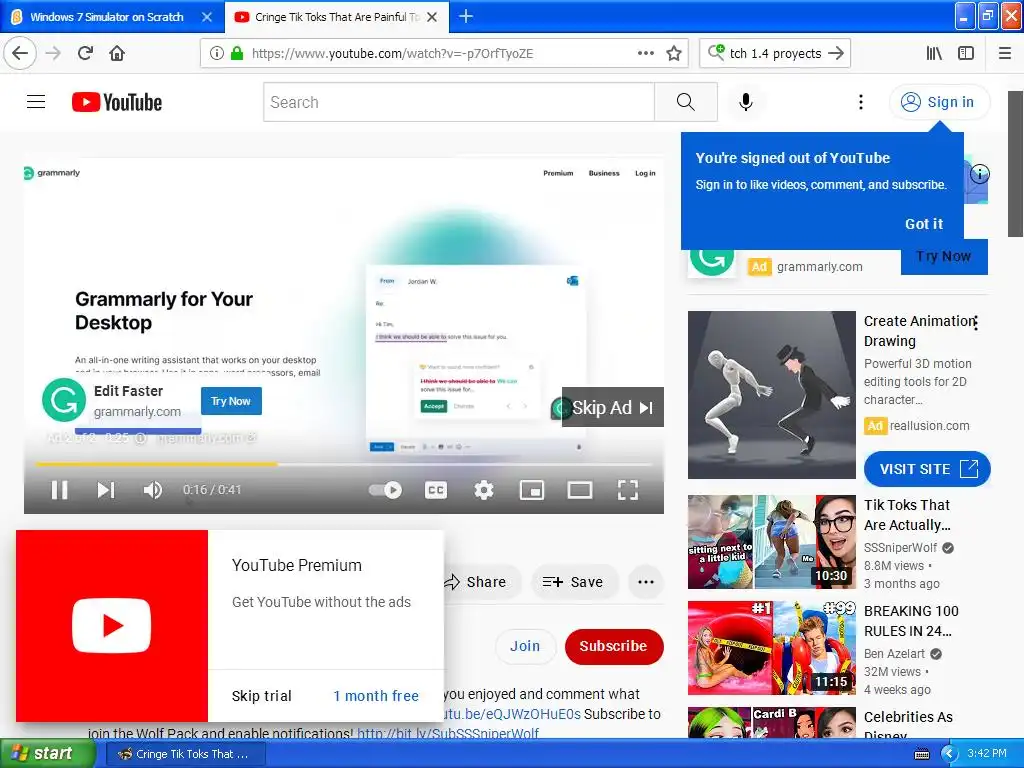Open a new browser tab with plus
This screenshot has height=768, width=1024.
point(466,16)
